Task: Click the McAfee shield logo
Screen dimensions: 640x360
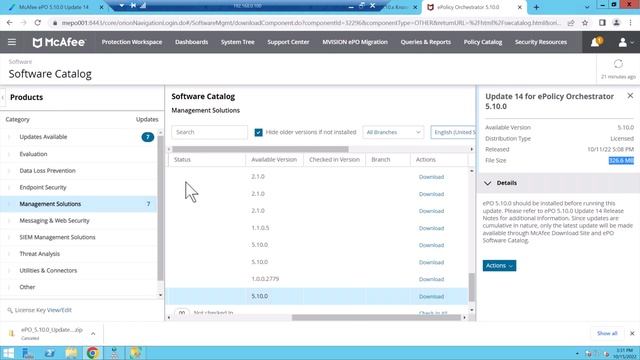Action: 37,42
